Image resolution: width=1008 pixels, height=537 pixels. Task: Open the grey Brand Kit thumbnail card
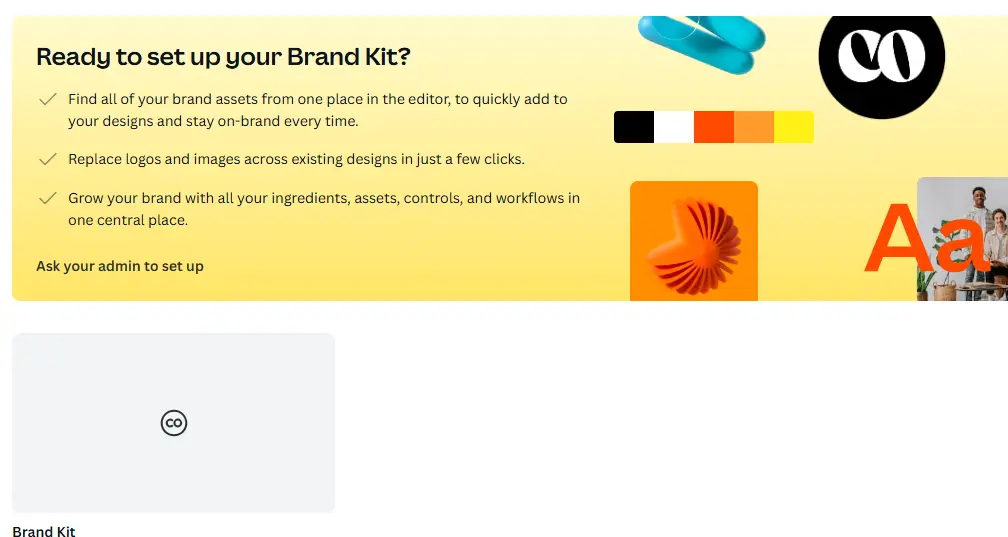coord(174,423)
